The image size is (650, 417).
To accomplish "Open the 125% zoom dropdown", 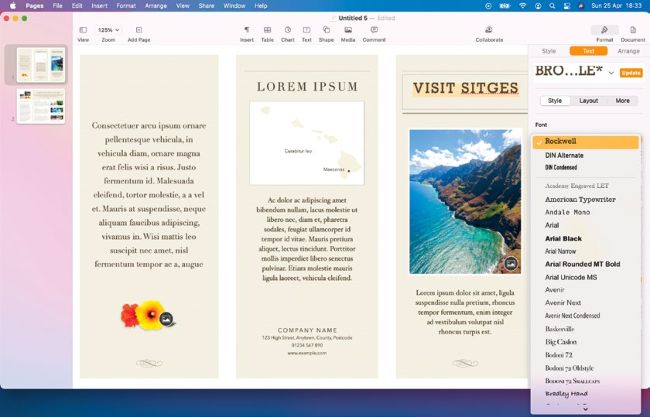I will click(107, 31).
